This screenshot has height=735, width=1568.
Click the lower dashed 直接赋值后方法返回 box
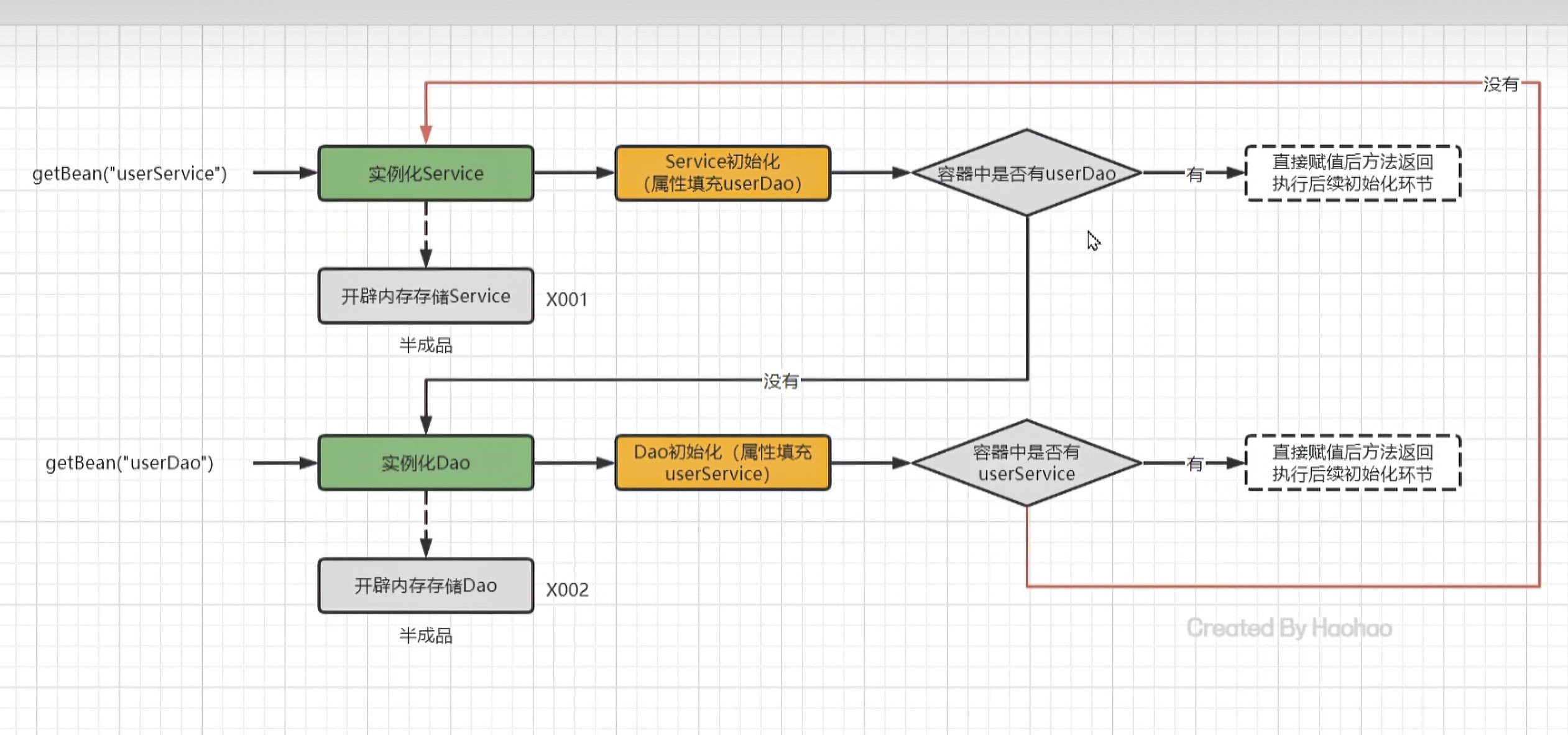[x=1352, y=463]
